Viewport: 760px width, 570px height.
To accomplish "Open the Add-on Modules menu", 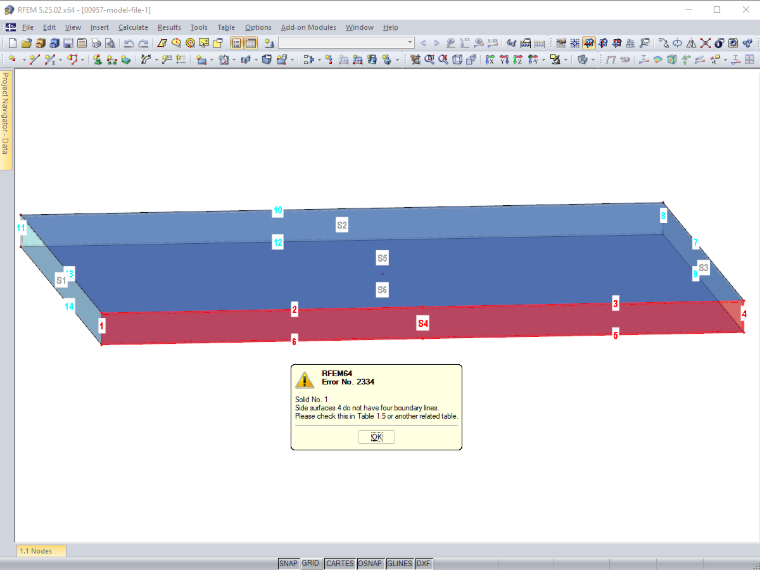I will coord(309,28).
